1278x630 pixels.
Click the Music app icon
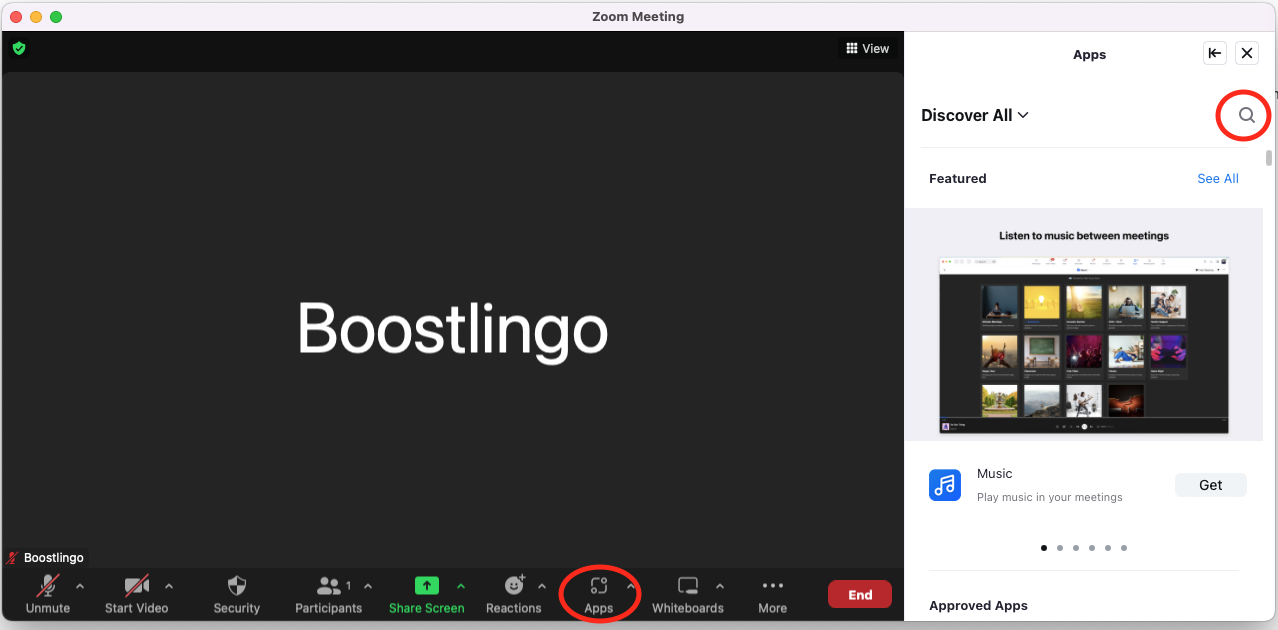pyautogui.click(x=945, y=485)
